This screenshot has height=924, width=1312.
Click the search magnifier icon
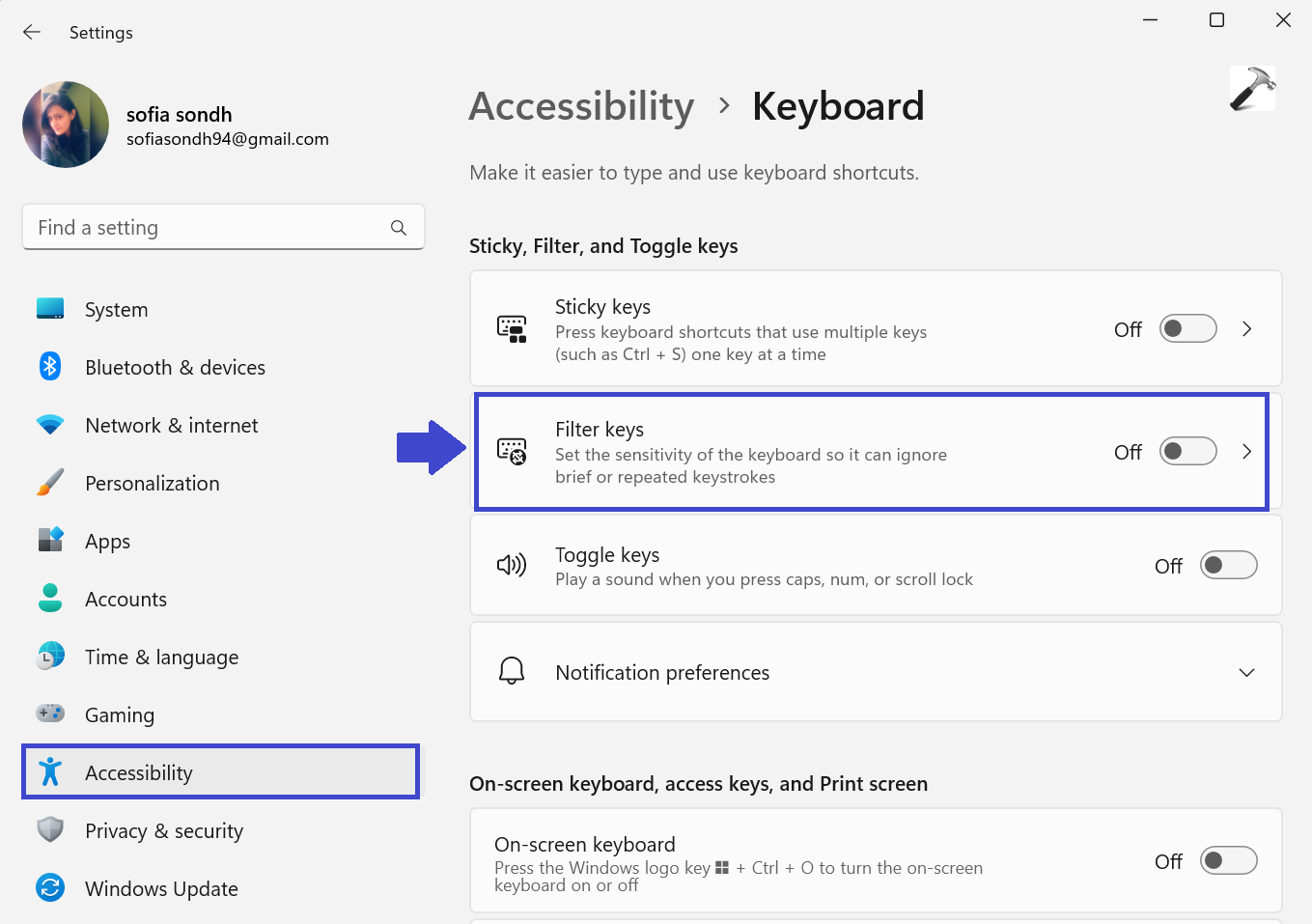(399, 228)
